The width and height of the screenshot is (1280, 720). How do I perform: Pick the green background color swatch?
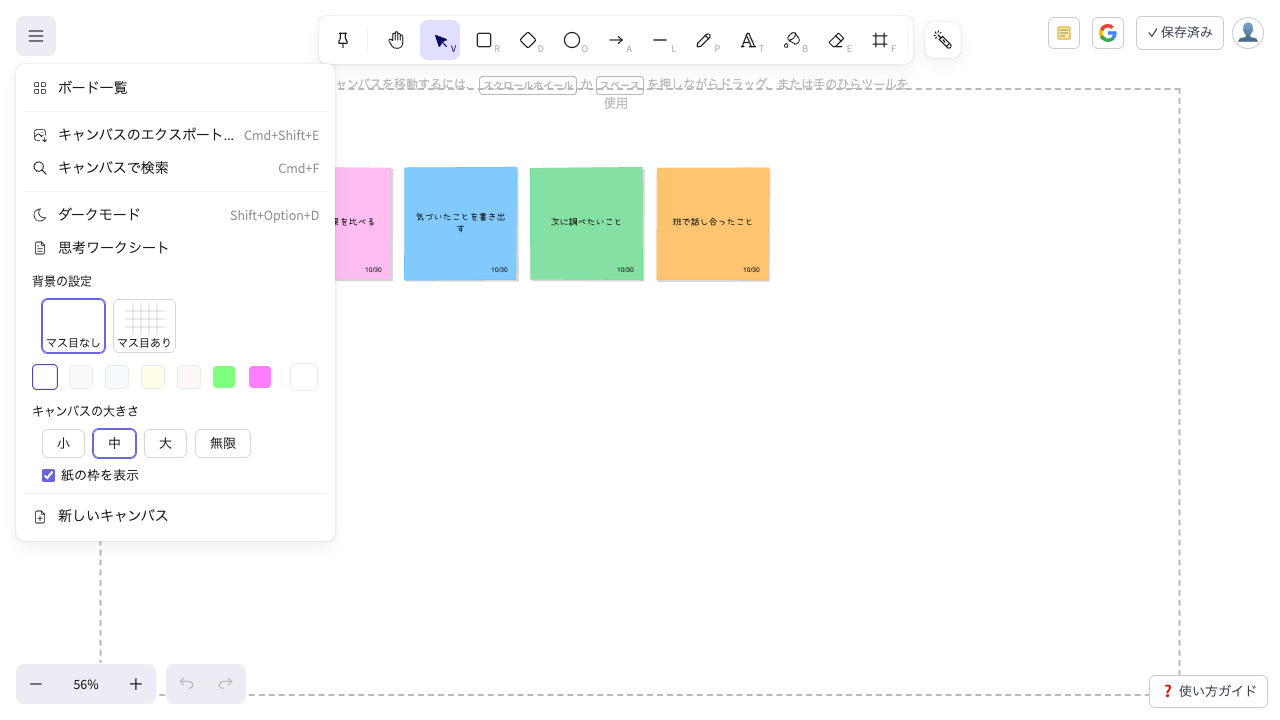tap(224, 377)
